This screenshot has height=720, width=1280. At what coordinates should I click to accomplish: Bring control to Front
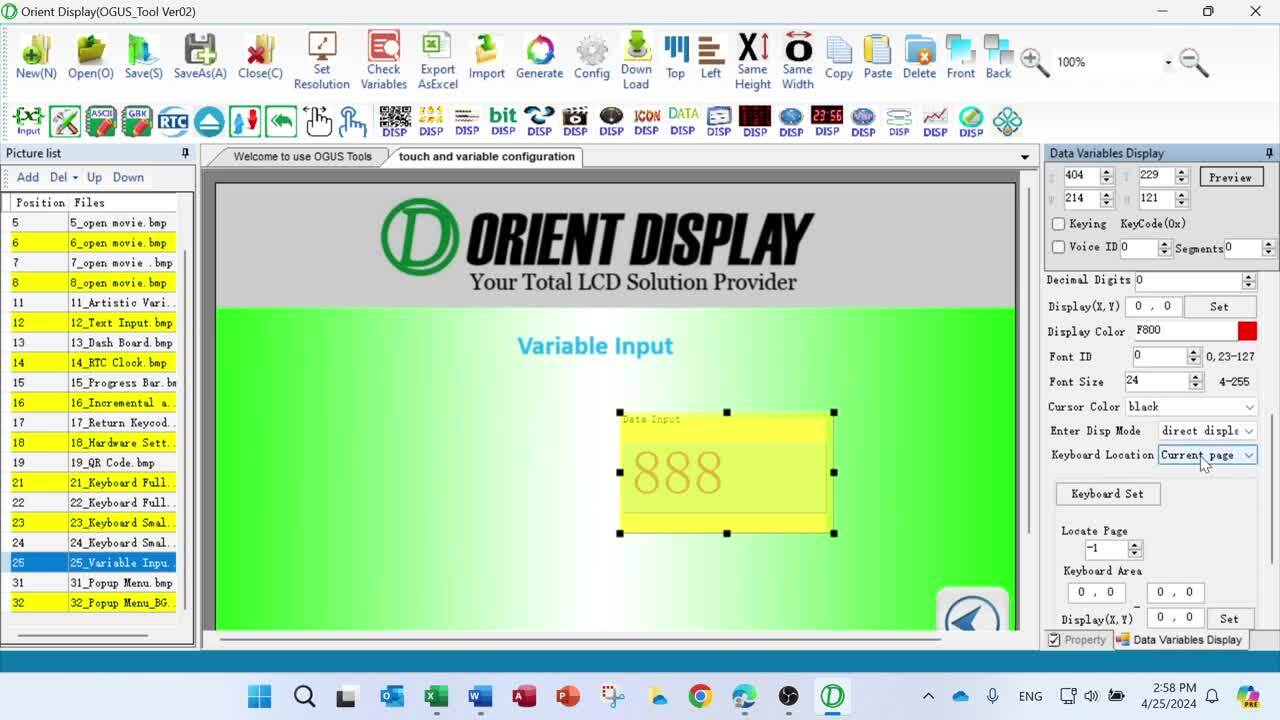(961, 57)
